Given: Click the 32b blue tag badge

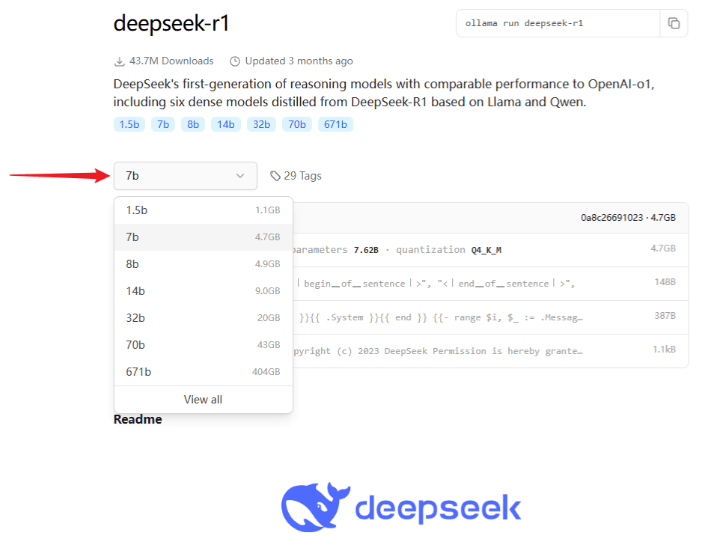Looking at the screenshot, I should 260,124.
